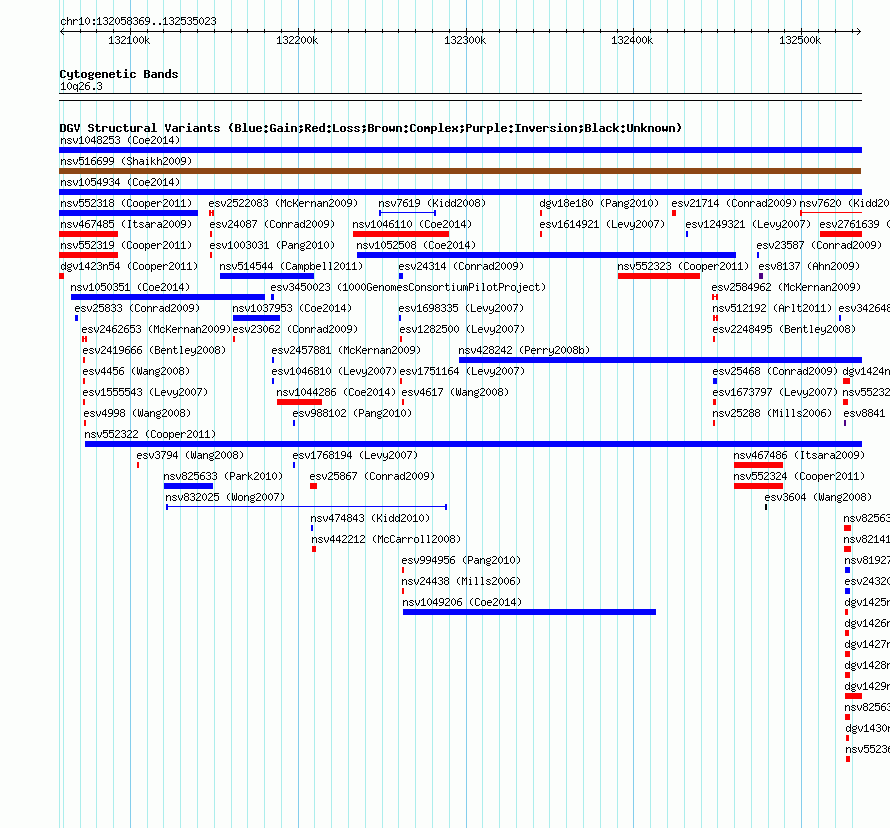This screenshot has width=890, height=828.
Task: Select the esv3794 (Wang2008) label
Action: pos(190,455)
